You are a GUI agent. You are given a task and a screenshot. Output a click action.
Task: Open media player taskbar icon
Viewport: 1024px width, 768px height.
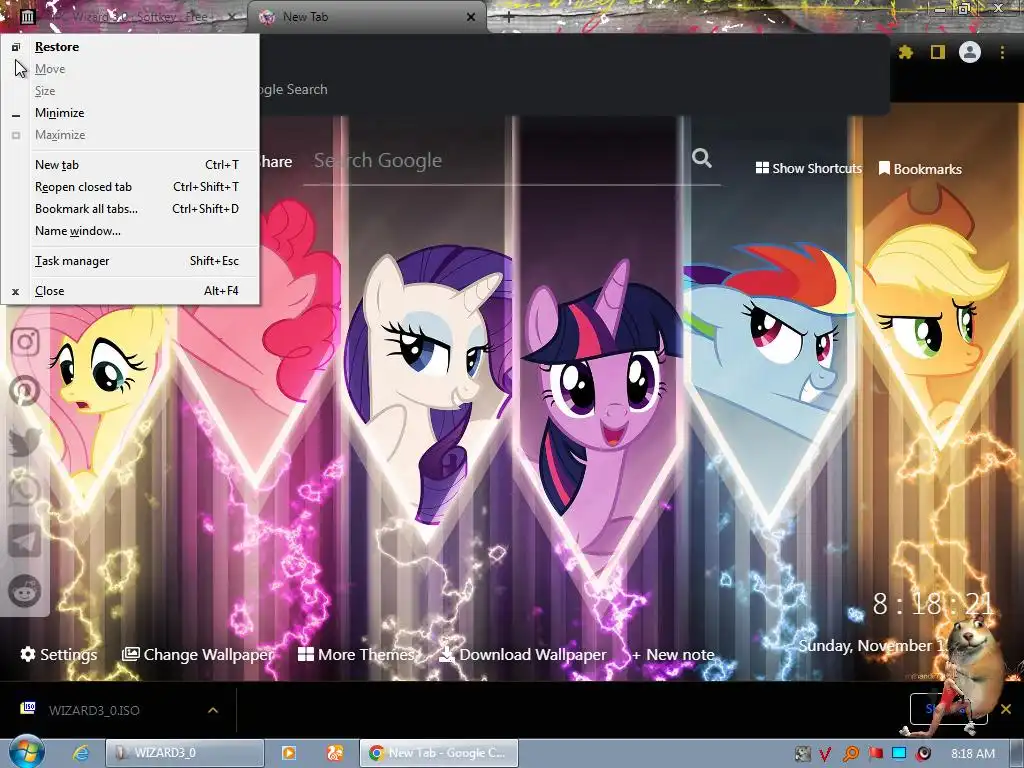click(x=288, y=753)
